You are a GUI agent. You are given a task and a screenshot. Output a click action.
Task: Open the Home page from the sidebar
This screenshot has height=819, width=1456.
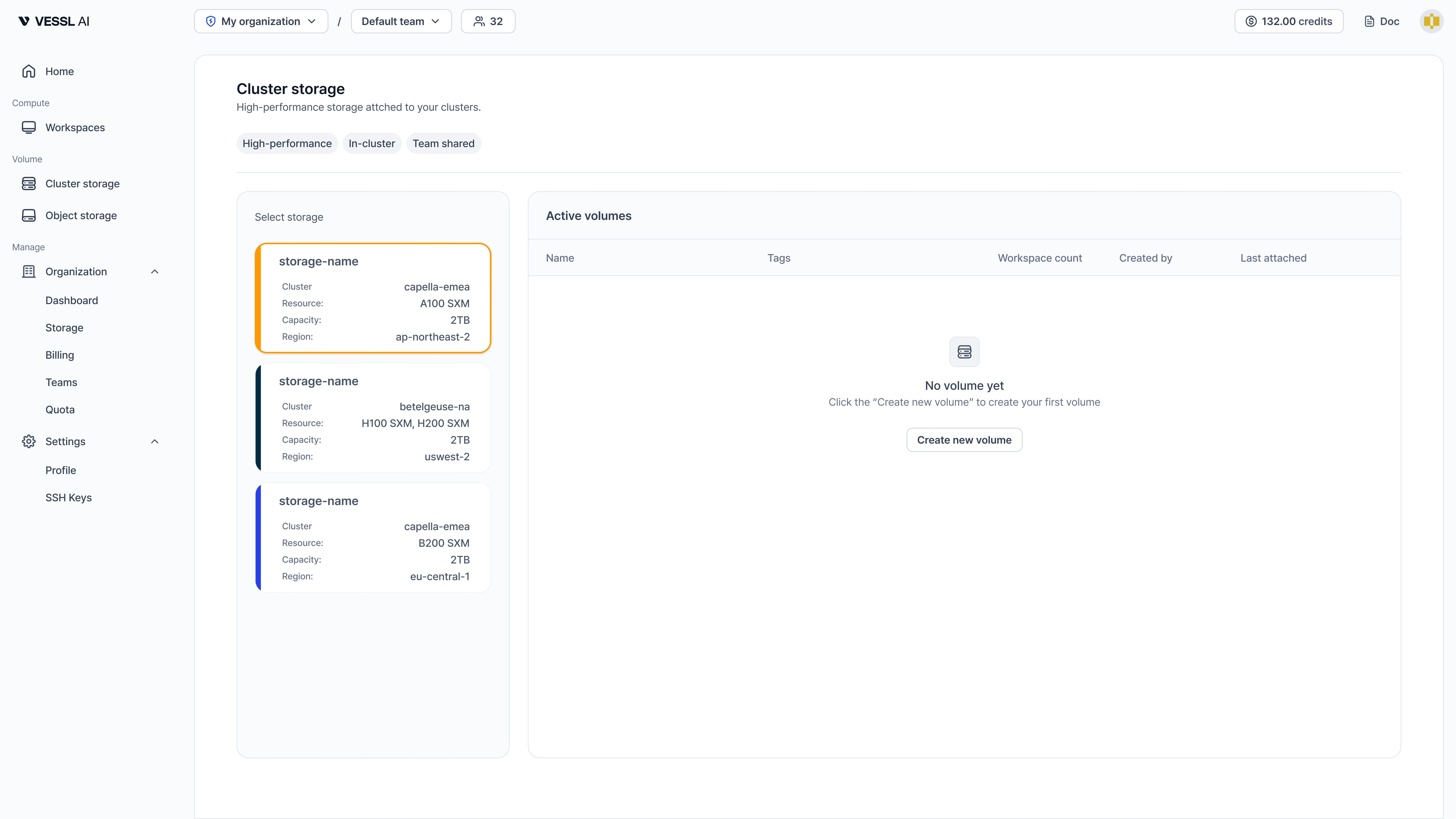(59, 71)
